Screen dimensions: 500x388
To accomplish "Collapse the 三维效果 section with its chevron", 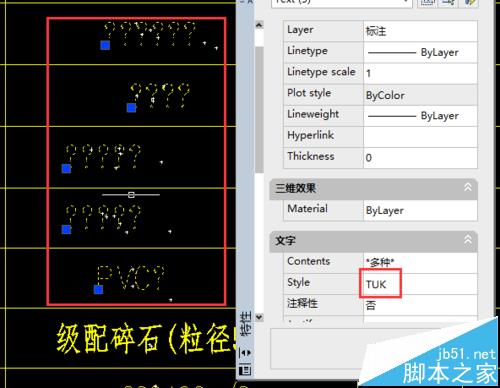I will click(x=468, y=187).
